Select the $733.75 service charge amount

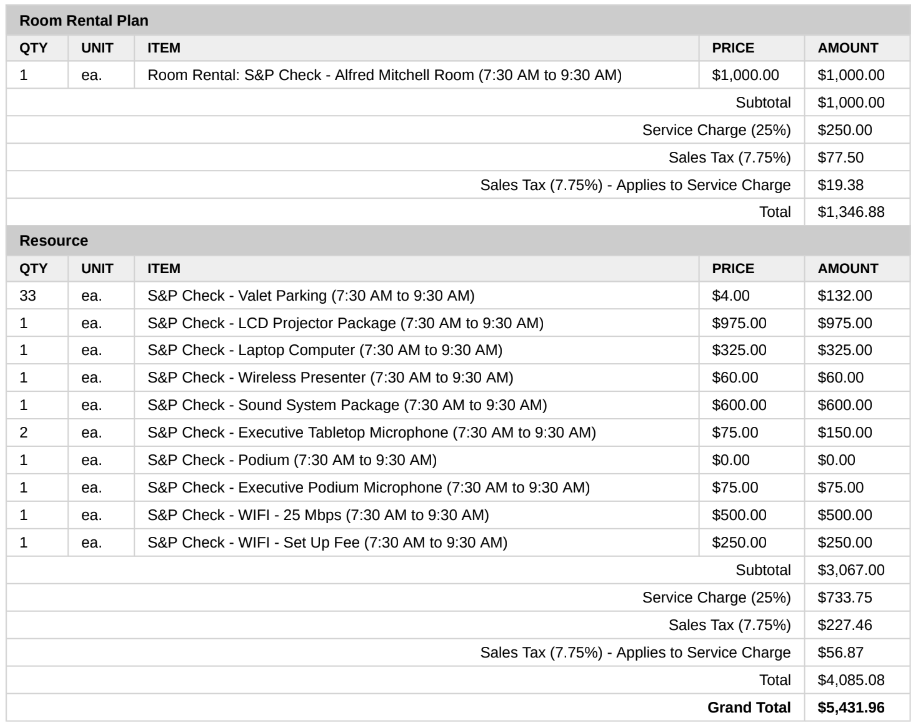click(844, 597)
